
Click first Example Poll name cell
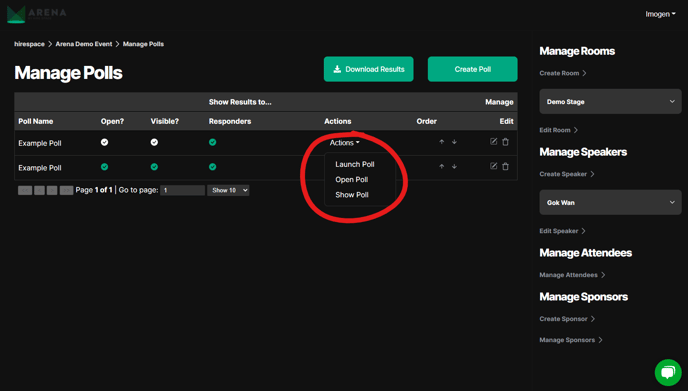tap(40, 143)
